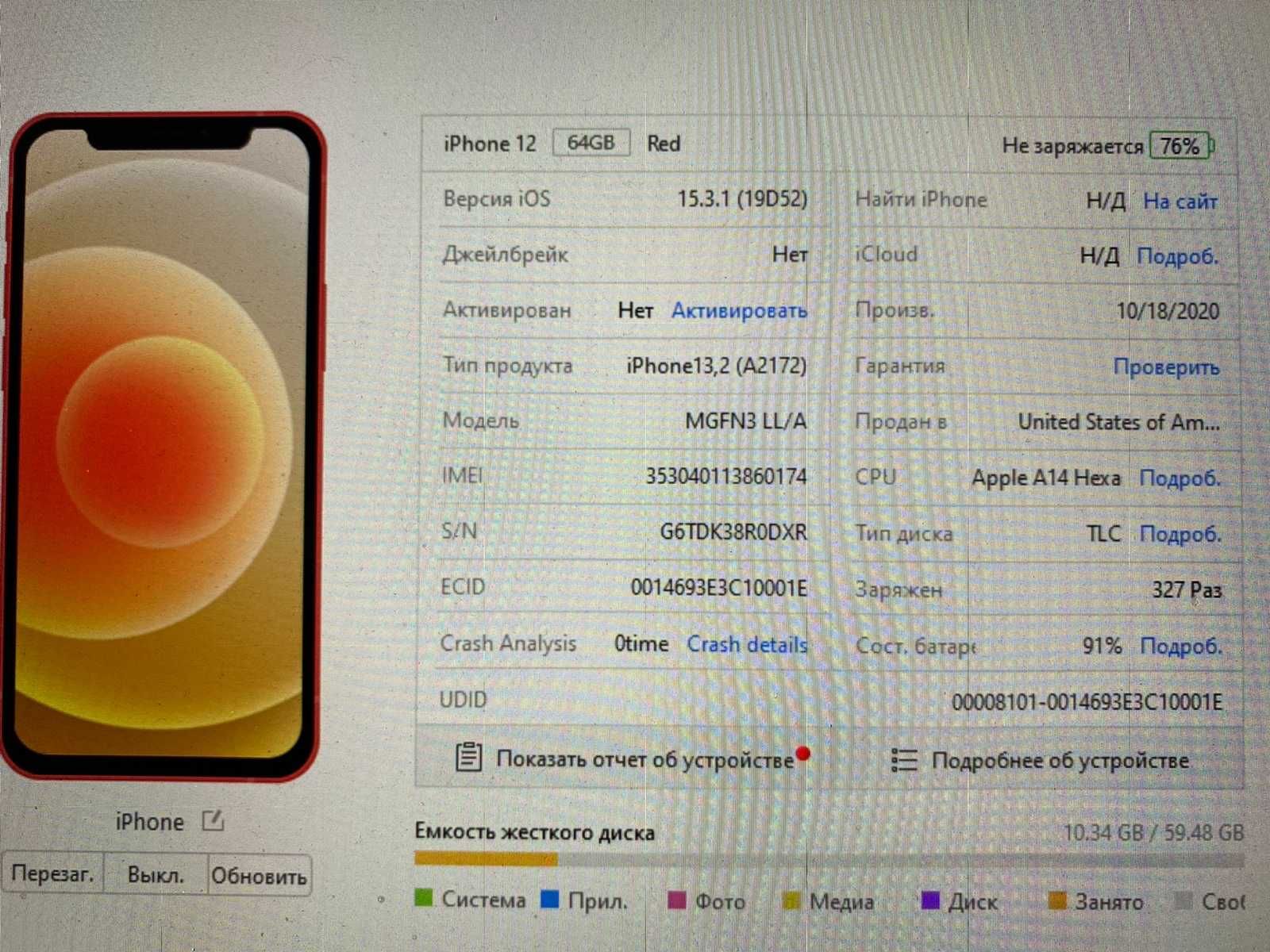
Task: Click the model value MGFN3 LL/A
Action: pos(746,420)
